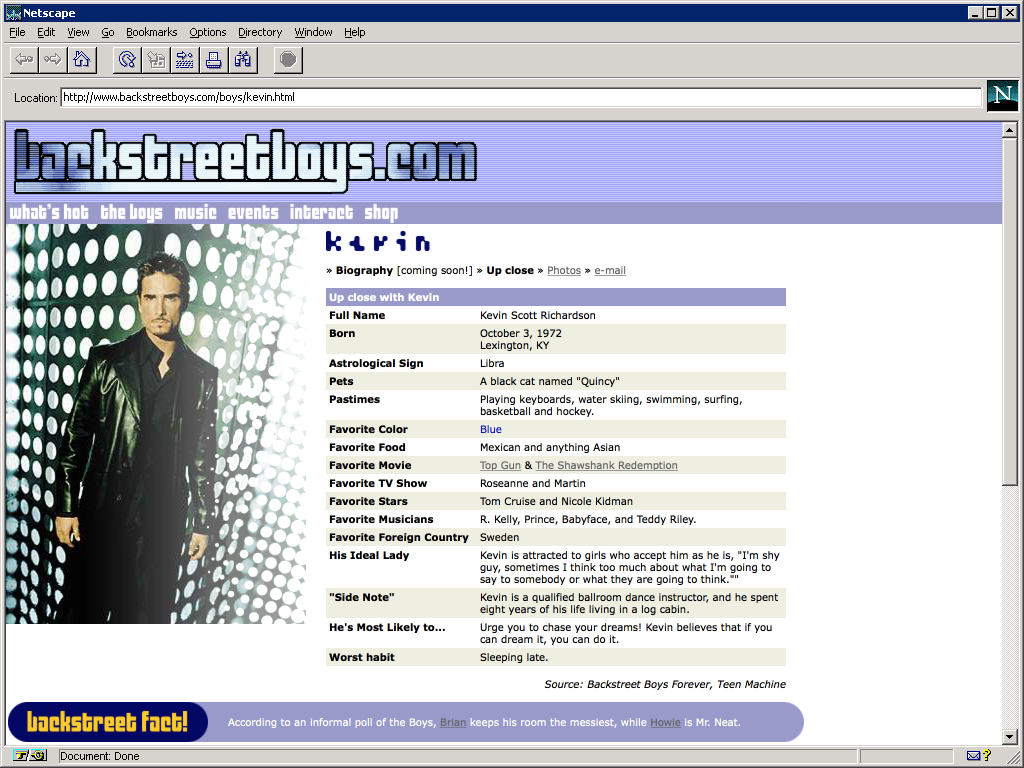Select the Blue favorite color link

pyautogui.click(x=490, y=429)
